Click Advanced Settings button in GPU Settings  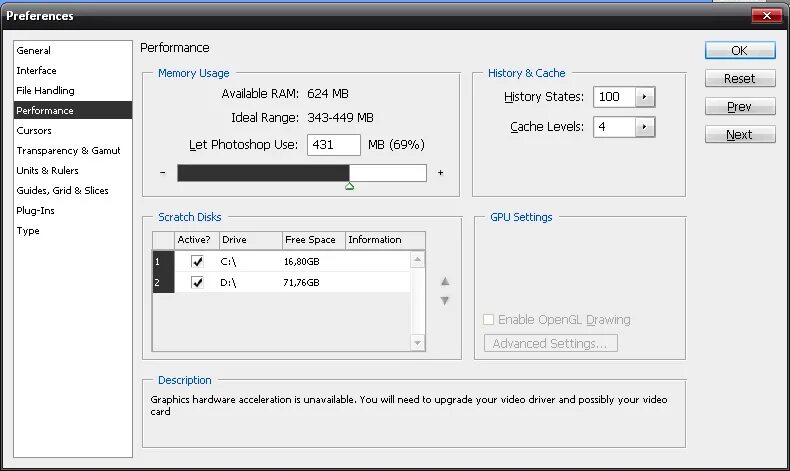coord(551,344)
